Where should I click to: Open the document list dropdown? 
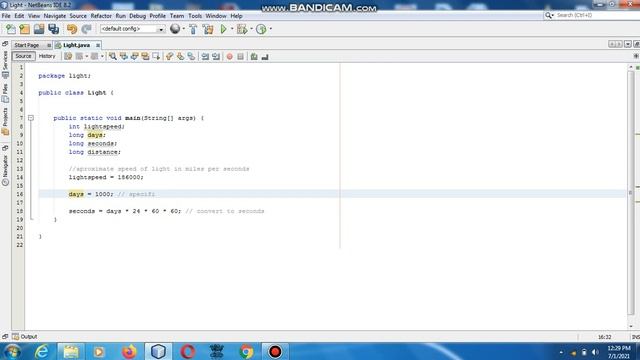[x=628, y=44]
